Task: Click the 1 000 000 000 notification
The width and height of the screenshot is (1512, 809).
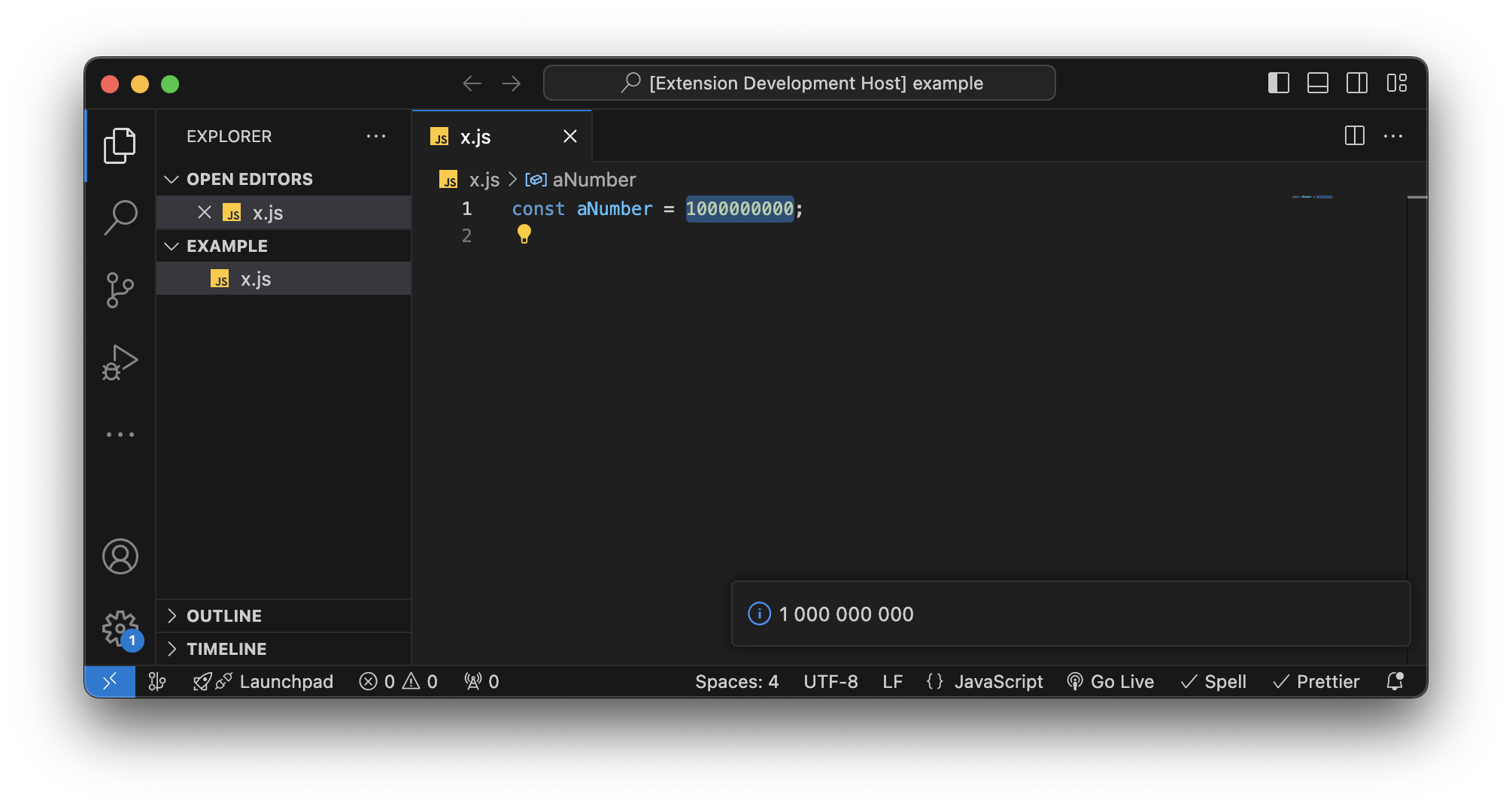Action: (x=1070, y=614)
